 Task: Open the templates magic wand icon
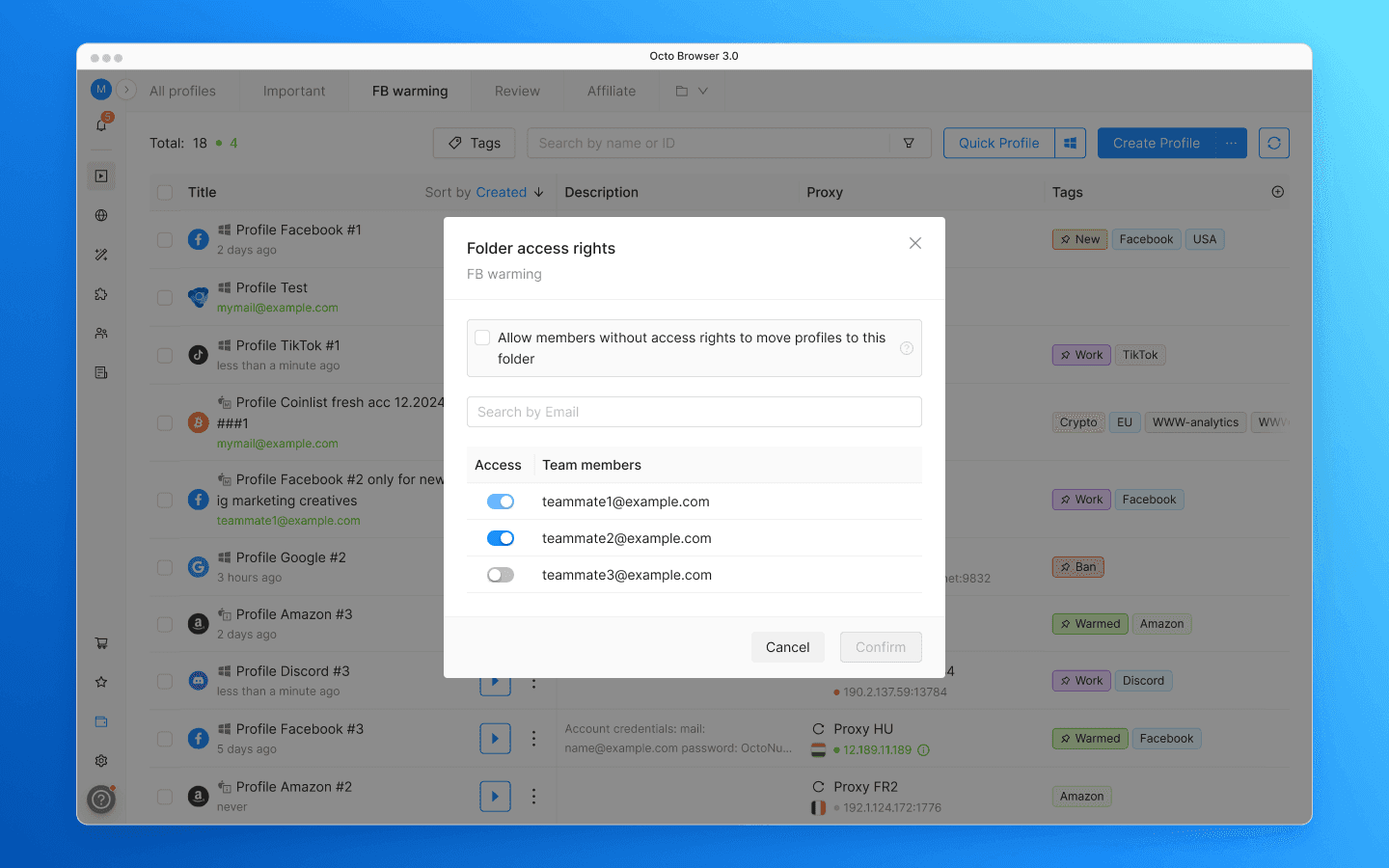(x=101, y=255)
